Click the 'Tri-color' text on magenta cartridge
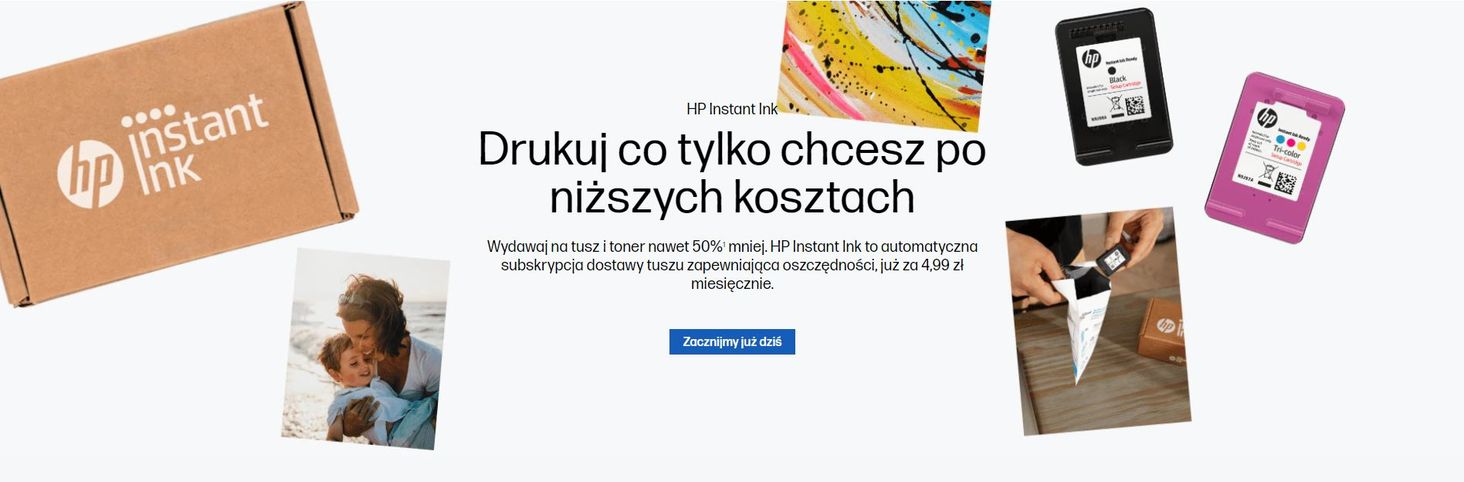Screen dimensions: 1464x482 tap(1286, 157)
